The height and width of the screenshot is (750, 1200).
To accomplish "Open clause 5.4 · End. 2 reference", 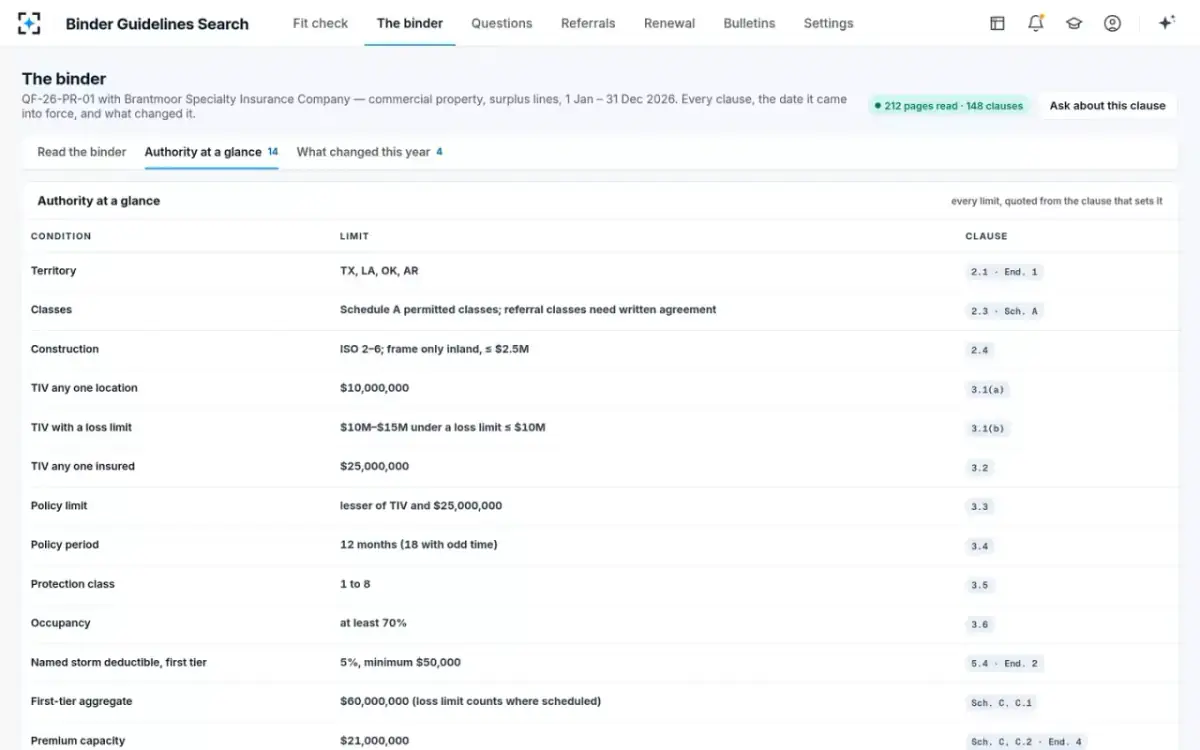I will click(1004, 663).
